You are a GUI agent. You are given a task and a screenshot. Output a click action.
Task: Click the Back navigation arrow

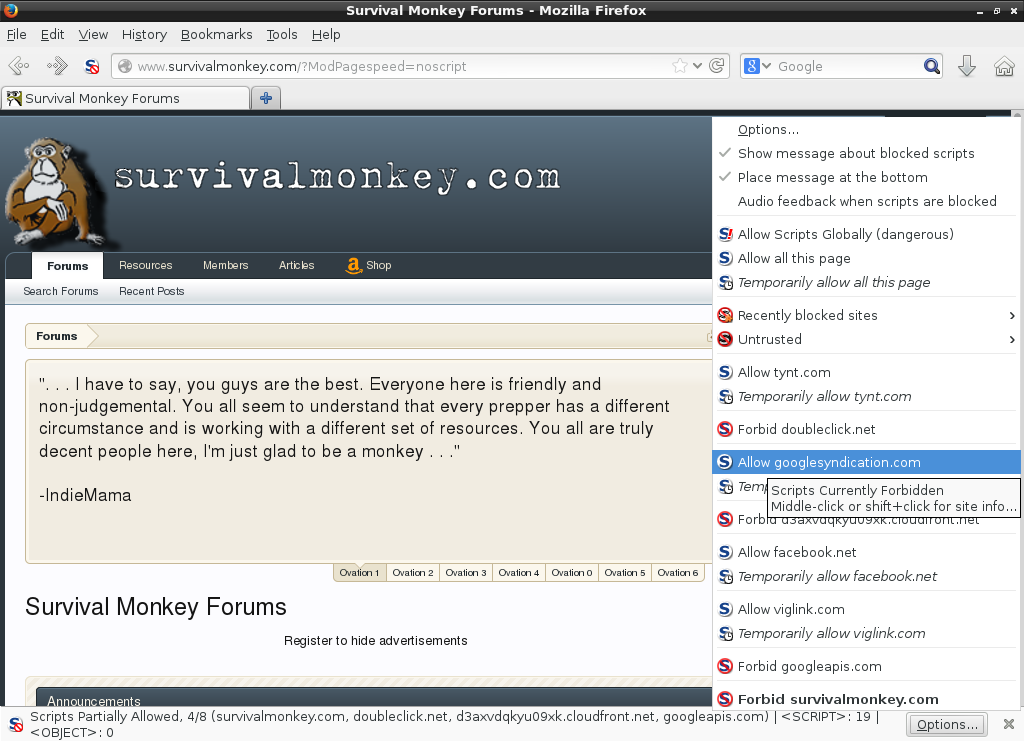pos(19,65)
